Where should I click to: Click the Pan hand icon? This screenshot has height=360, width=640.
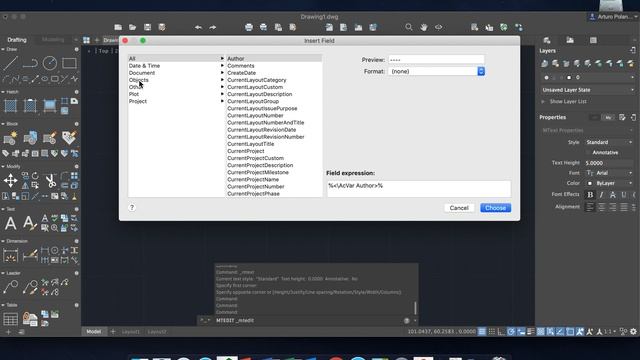pos(424,27)
